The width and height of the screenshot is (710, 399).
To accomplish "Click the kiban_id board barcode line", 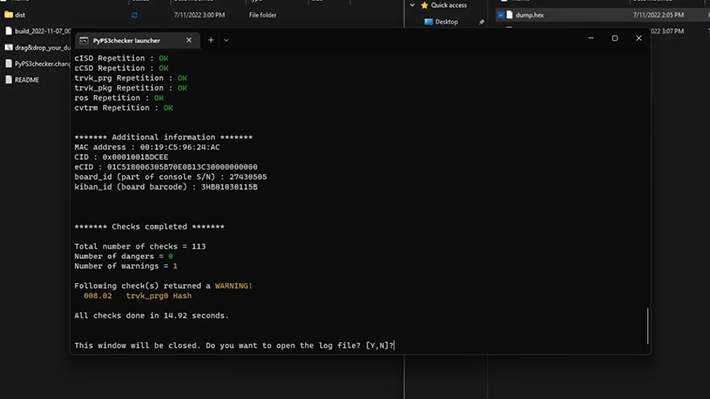I will point(166,187).
